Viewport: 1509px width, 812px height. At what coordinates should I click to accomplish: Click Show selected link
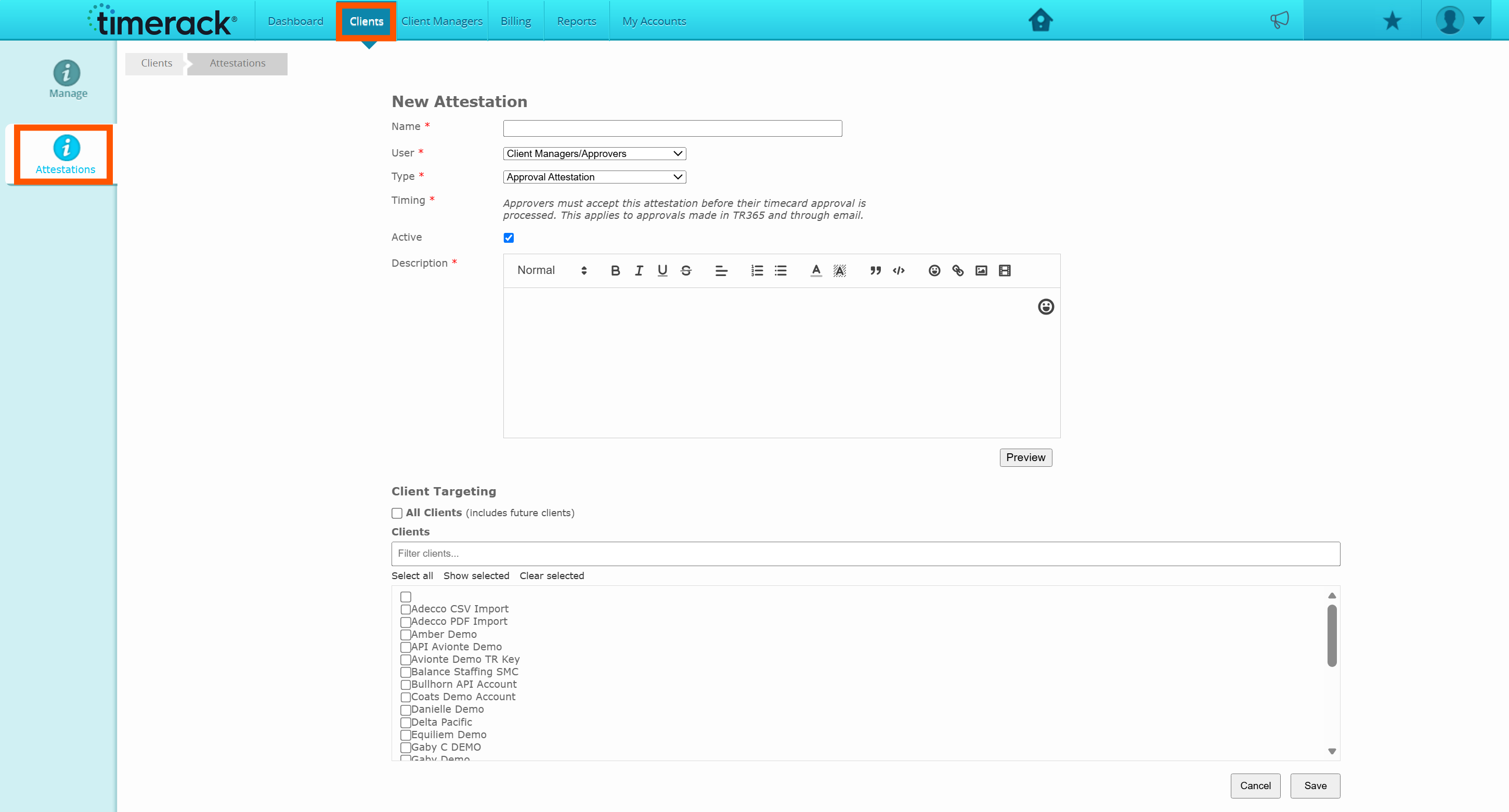476,576
